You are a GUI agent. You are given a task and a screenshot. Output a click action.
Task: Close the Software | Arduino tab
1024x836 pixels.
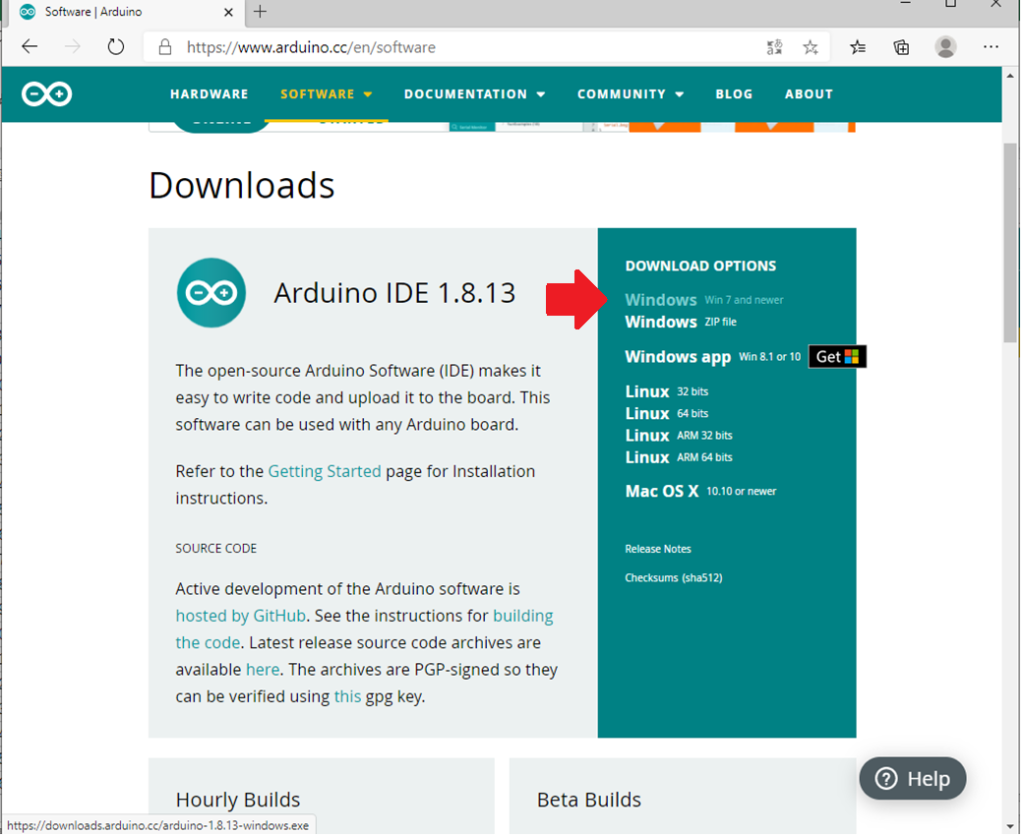pos(229,12)
